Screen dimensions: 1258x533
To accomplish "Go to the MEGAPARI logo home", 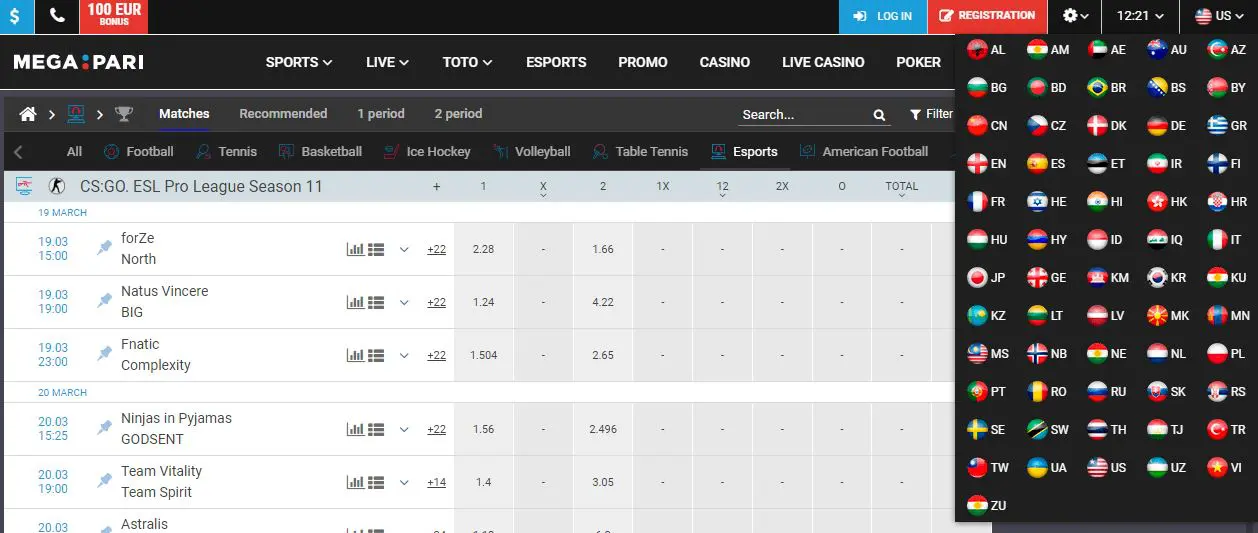I will [78, 62].
